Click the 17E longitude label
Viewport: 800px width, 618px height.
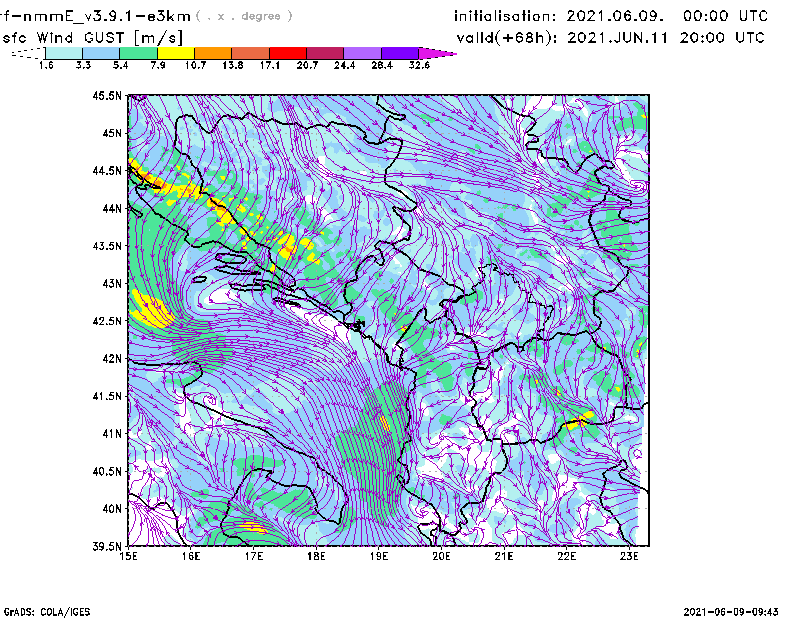(x=254, y=556)
